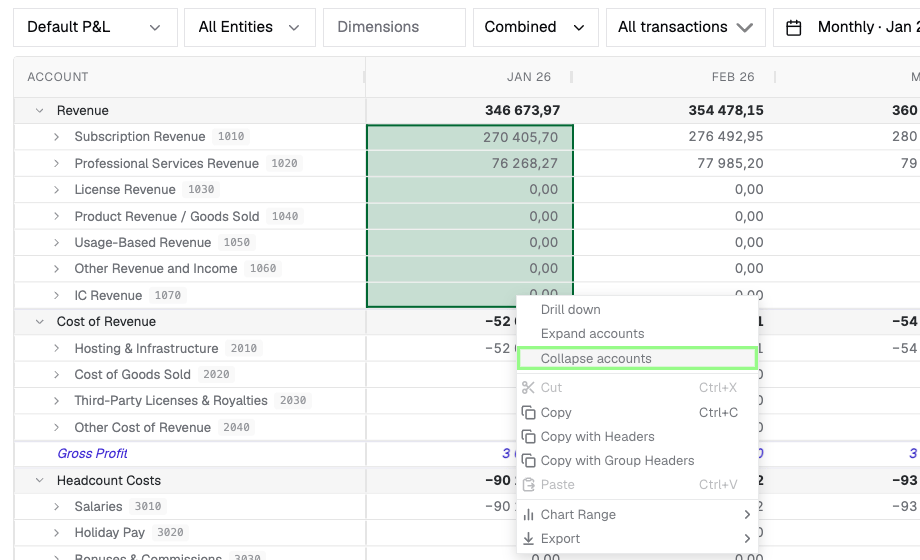Click the Export download icon
920x560 pixels.
click(x=528, y=539)
